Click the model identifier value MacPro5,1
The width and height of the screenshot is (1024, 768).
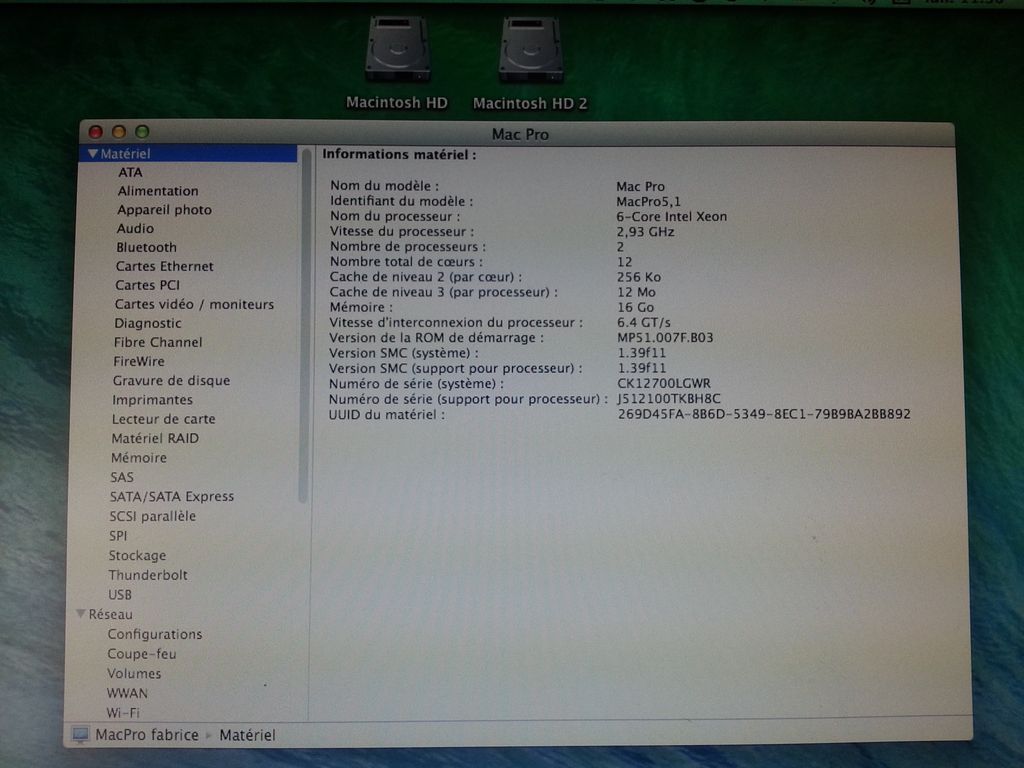pos(648,202)
